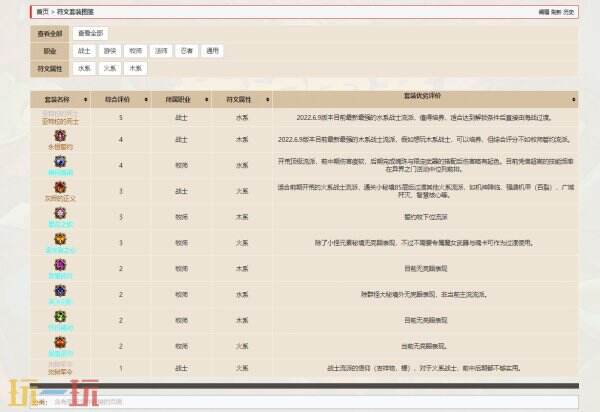This screenshot has height=412, width=600.
Task: Open the dark-blue rune icon in the rating 2 牧师 水系 row
Action: [60, 291]
